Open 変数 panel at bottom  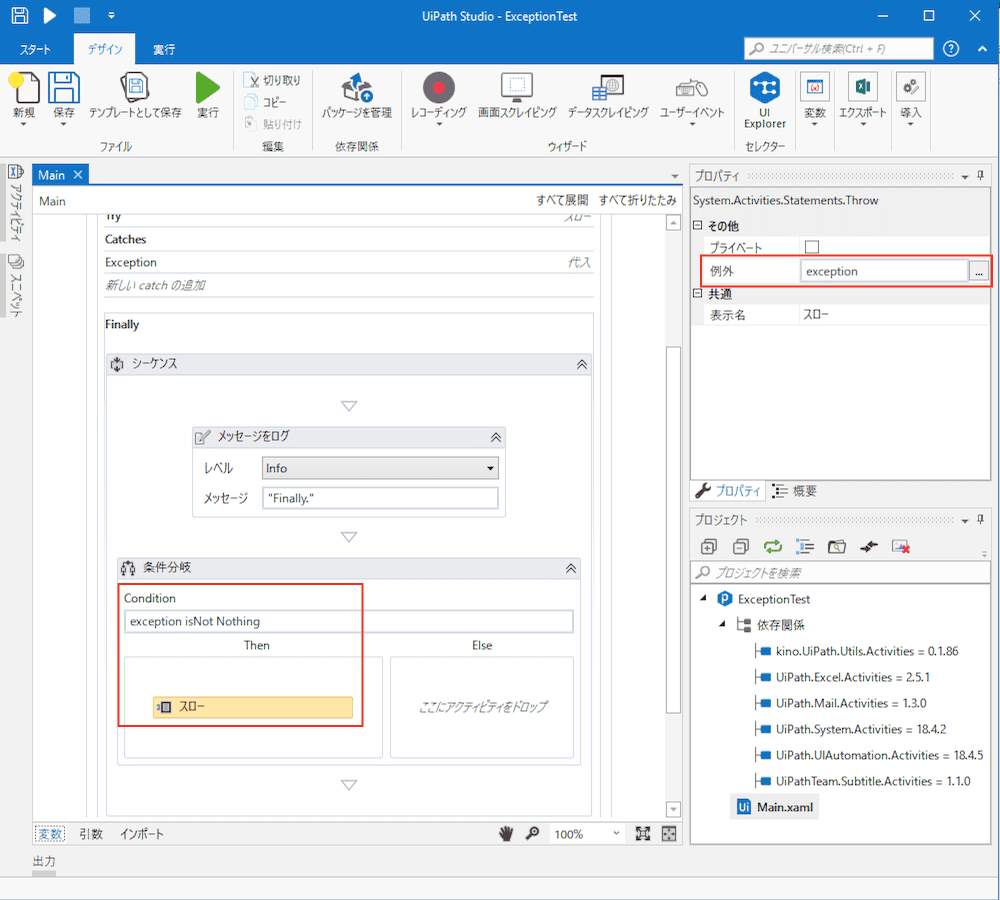pyautogui.click(x=49, y=834)
